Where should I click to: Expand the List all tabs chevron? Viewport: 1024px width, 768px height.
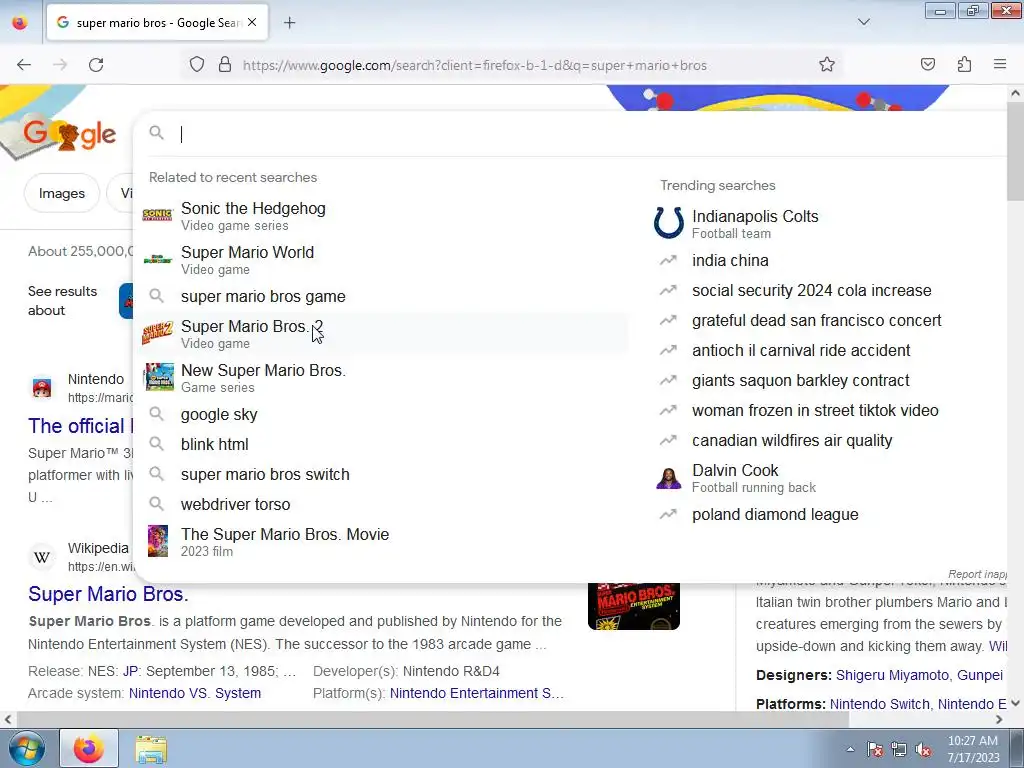[x=863, y=23]
